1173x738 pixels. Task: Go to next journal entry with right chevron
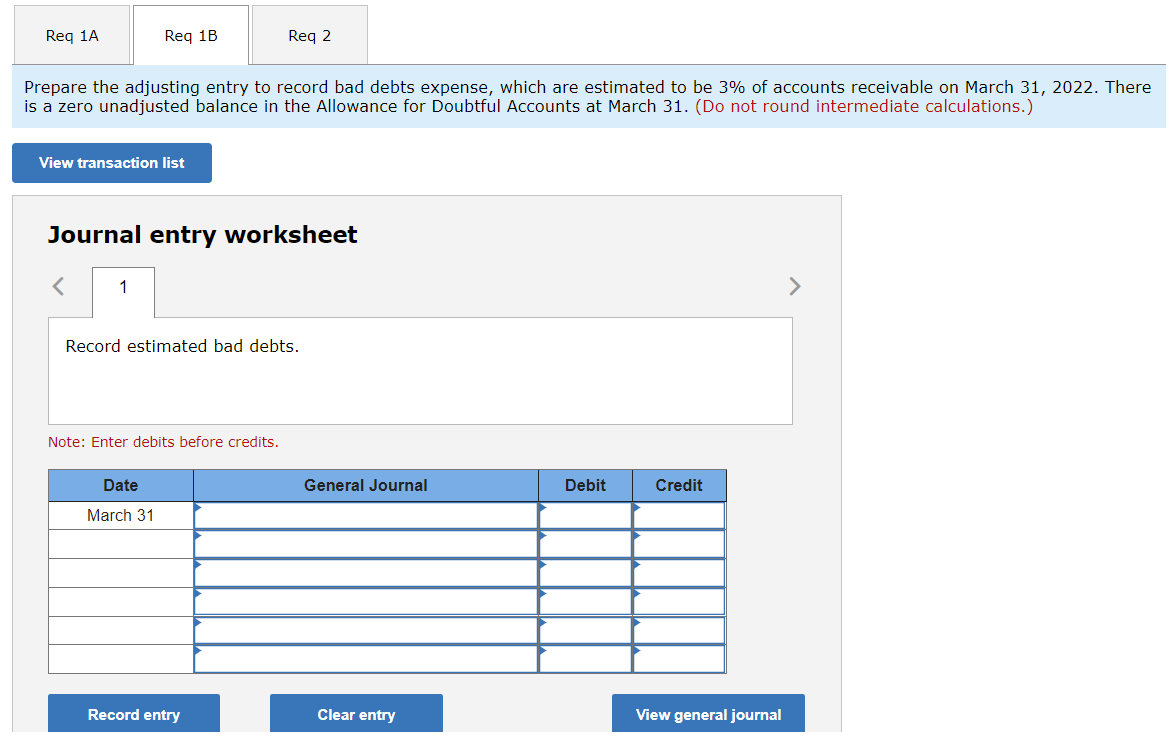click(x=794, y=286)
